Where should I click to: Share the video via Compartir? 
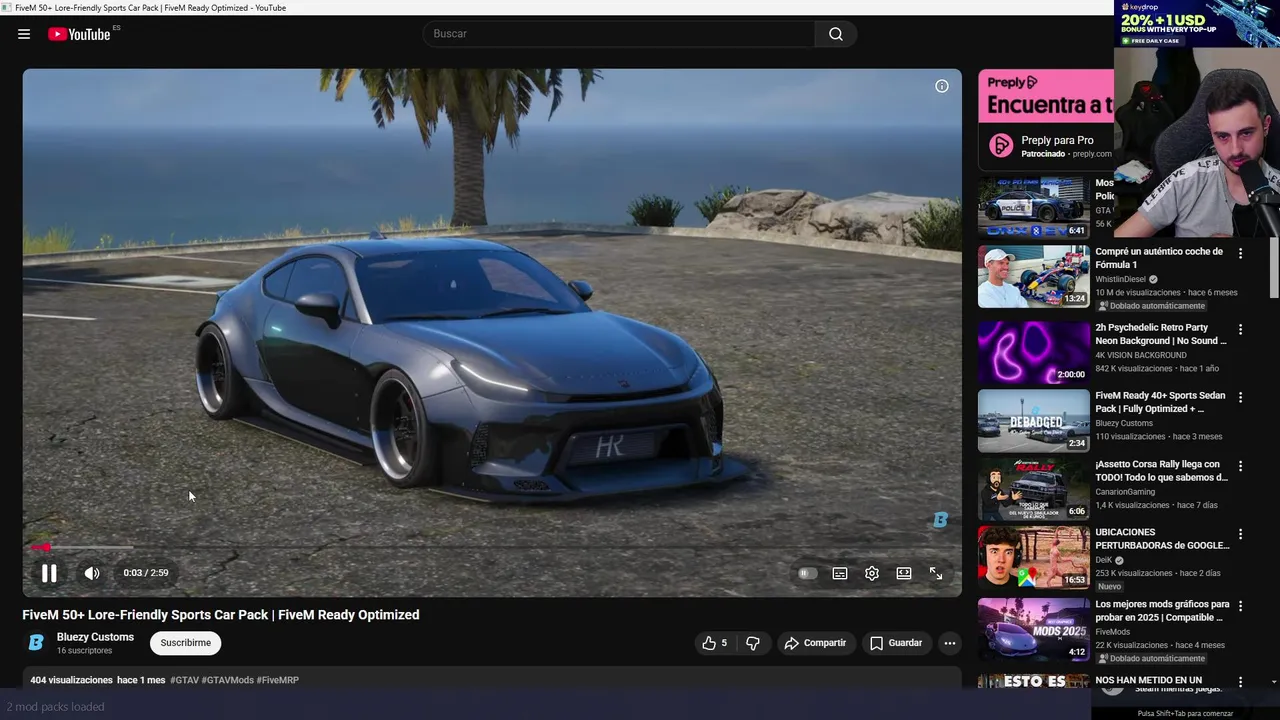click(x=815, y=643)
